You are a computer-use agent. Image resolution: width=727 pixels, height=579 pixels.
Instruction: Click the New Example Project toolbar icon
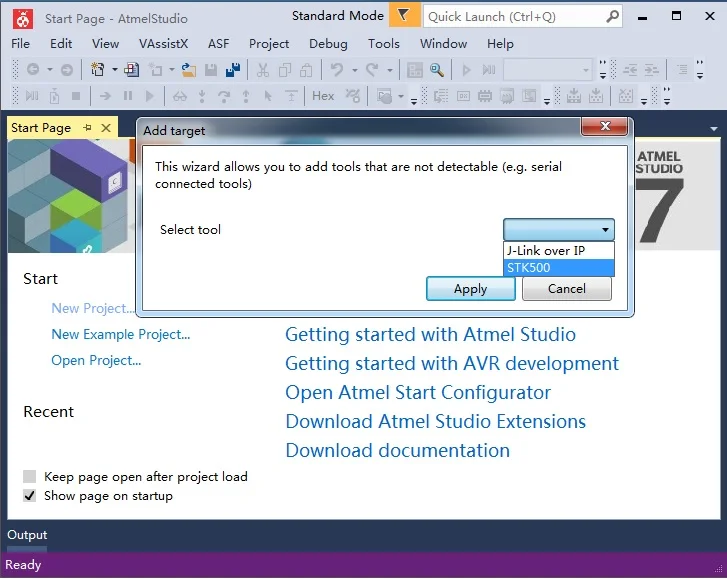point(132,70)
